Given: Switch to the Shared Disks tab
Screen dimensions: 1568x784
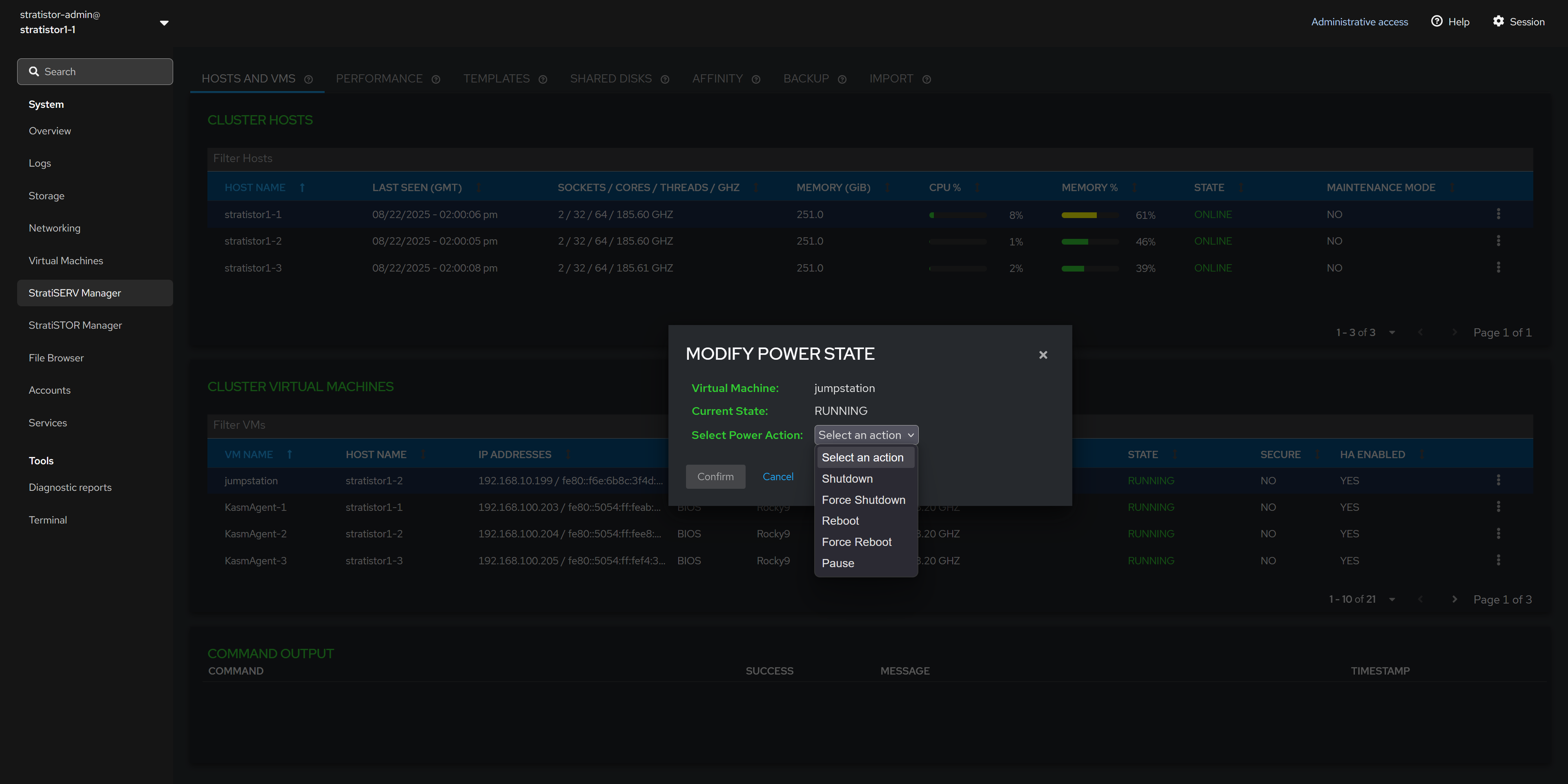Looking at the screenshot, I should coord(610,78).
